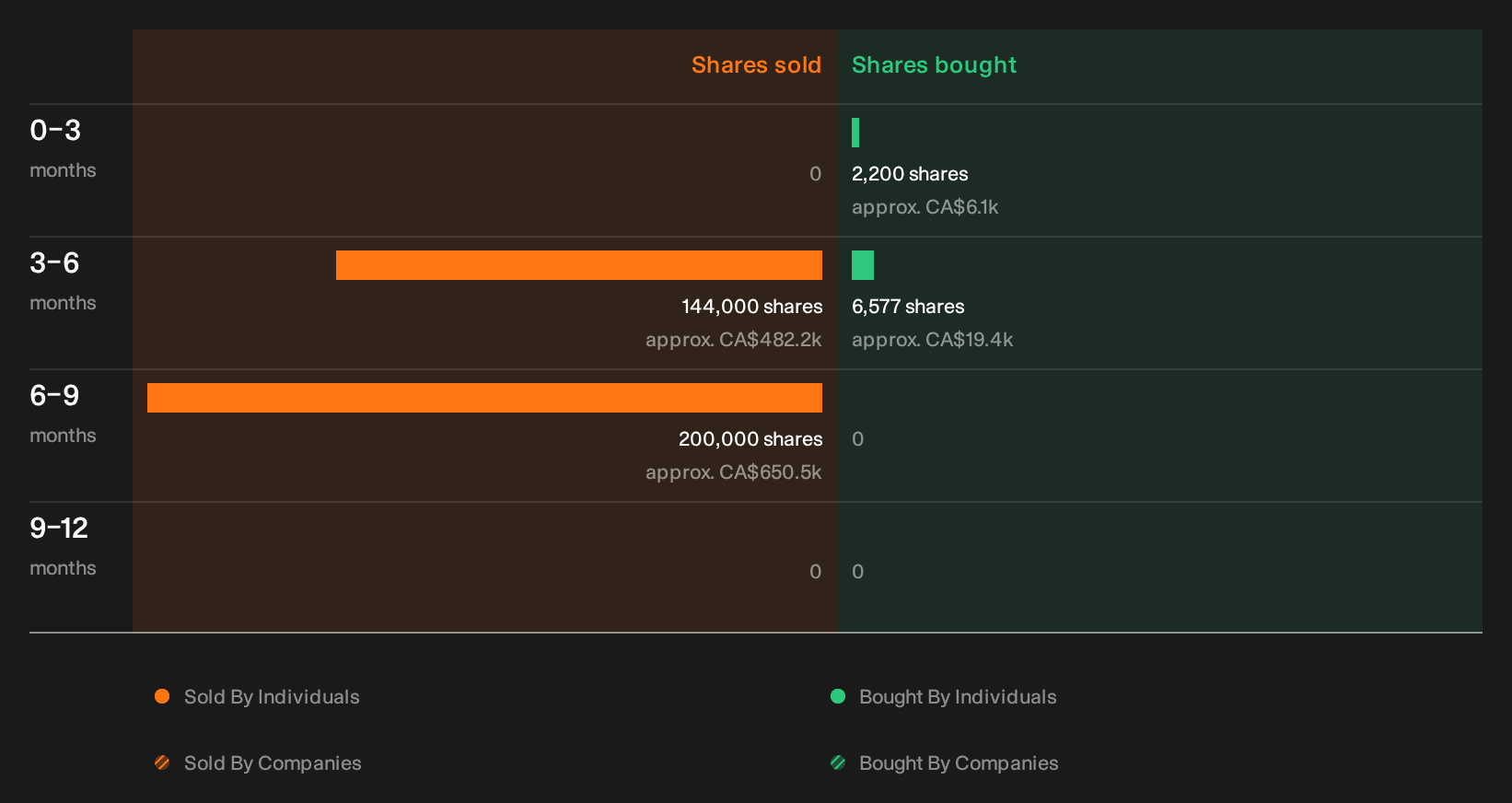Click the Sold By Individuals legend label
Viewport: 1512px width, 803px height.
[272, 697]
